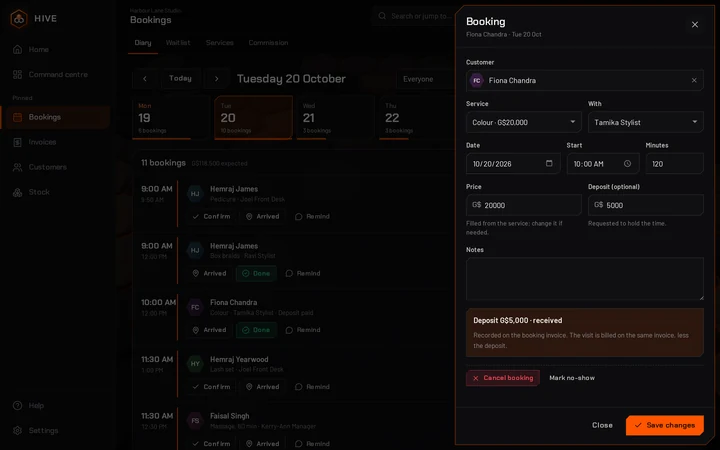Toggle Done on Fiona Chandra booking
The width and height of the screenshot is (720, 450).
click(x=256, y=330)
